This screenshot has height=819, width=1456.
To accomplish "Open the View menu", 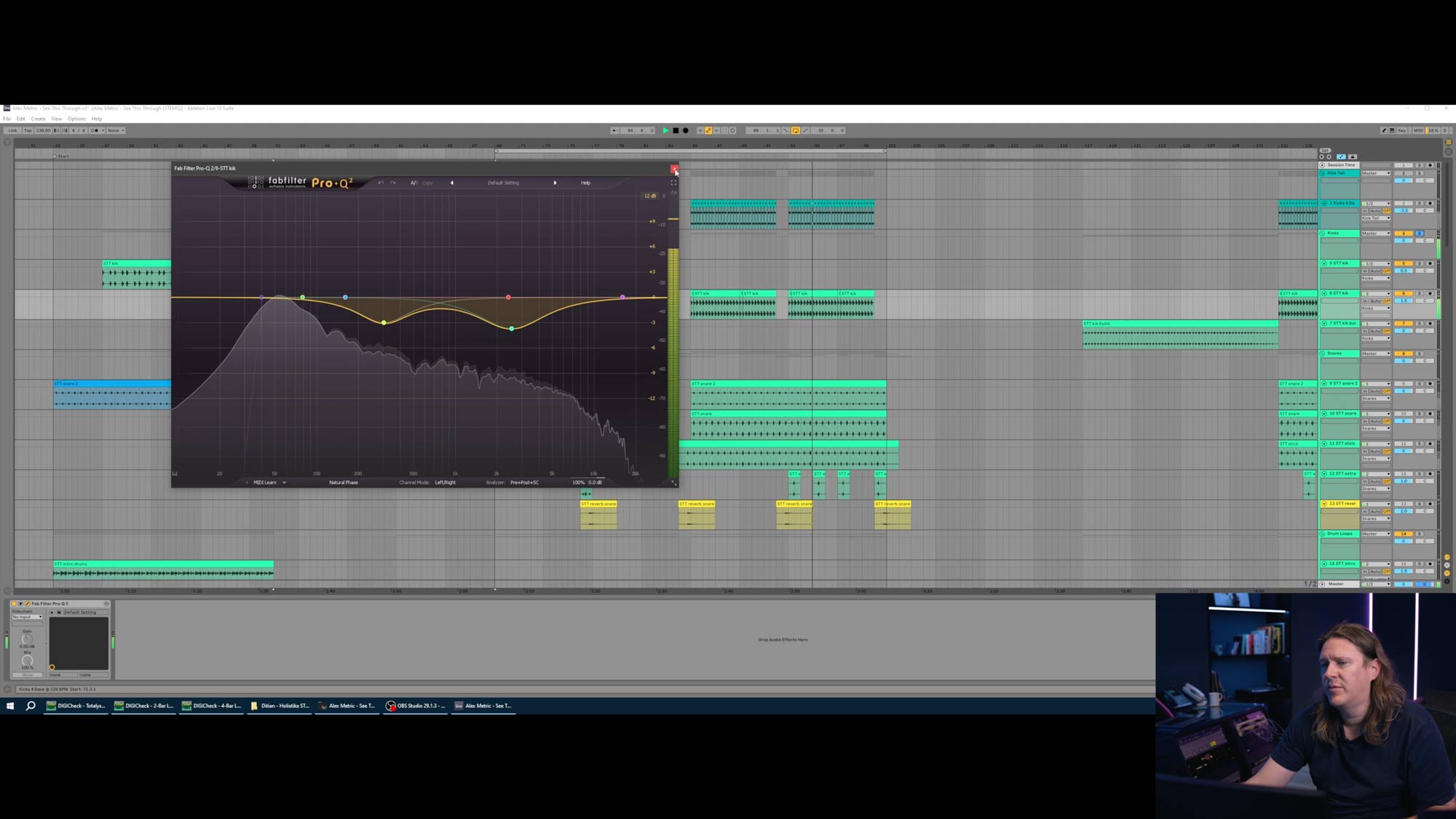I will point(56,119).
